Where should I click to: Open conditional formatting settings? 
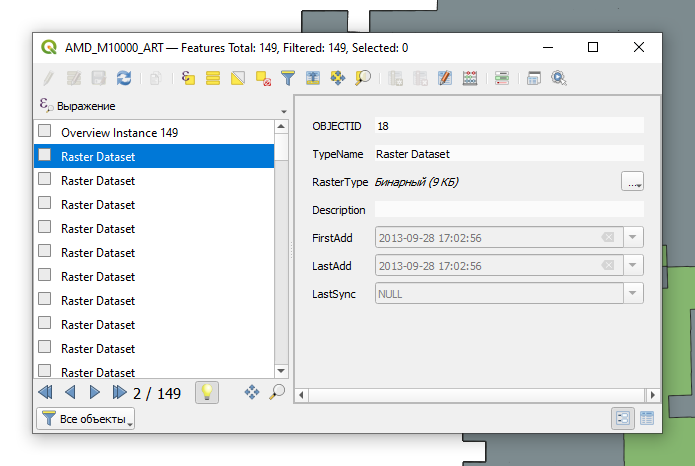[x=502, y=78]
